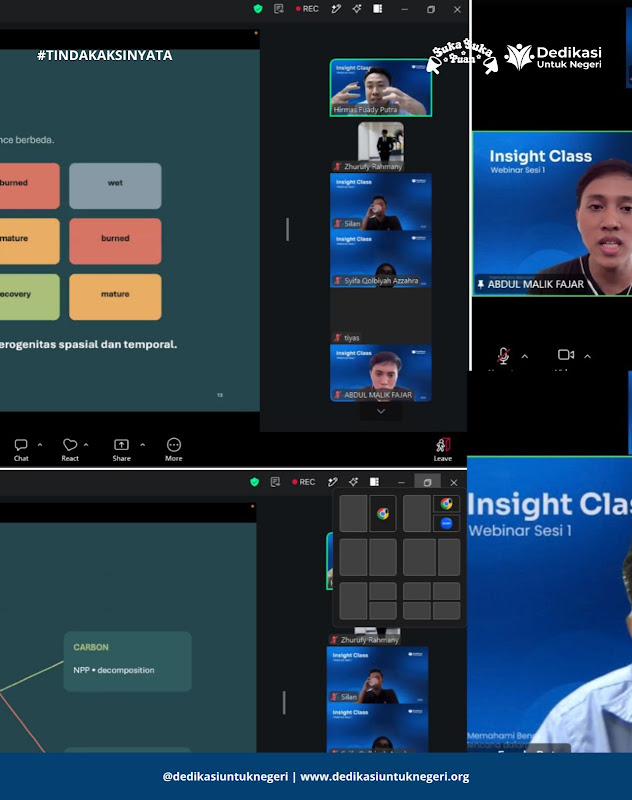The image size is (632, 800).
Task: Select Syifa Qolbiyah Azzahra video thumbnail
Action: 381,259
